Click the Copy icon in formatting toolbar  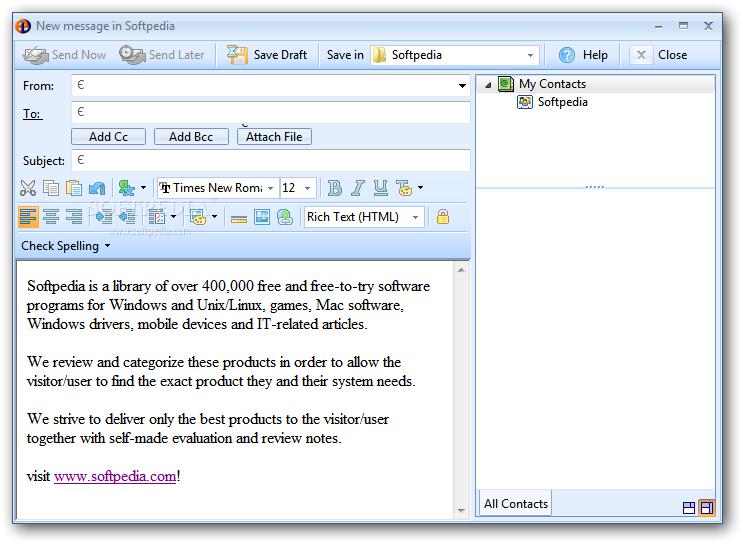51,188
